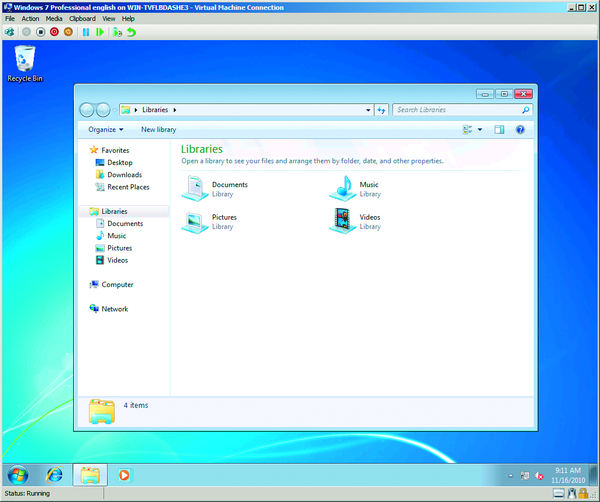Toggle the preview pane button
The image size is (600, 502).
coord(499,130)
